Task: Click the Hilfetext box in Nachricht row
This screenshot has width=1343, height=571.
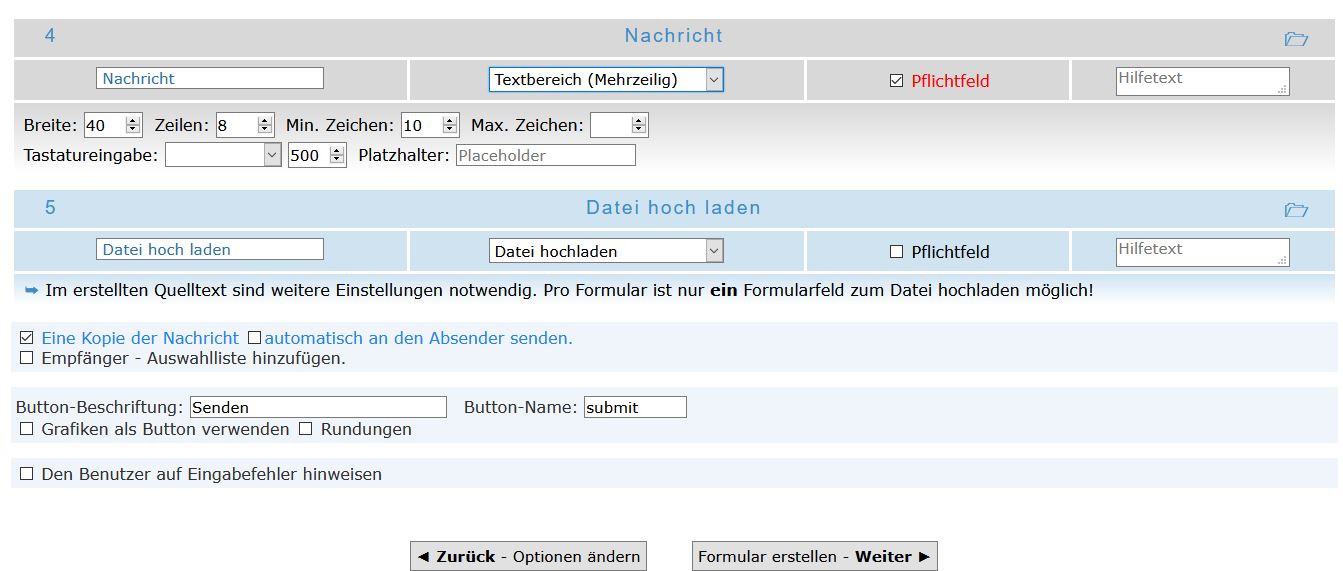Action: click(x=1201, y=81)
